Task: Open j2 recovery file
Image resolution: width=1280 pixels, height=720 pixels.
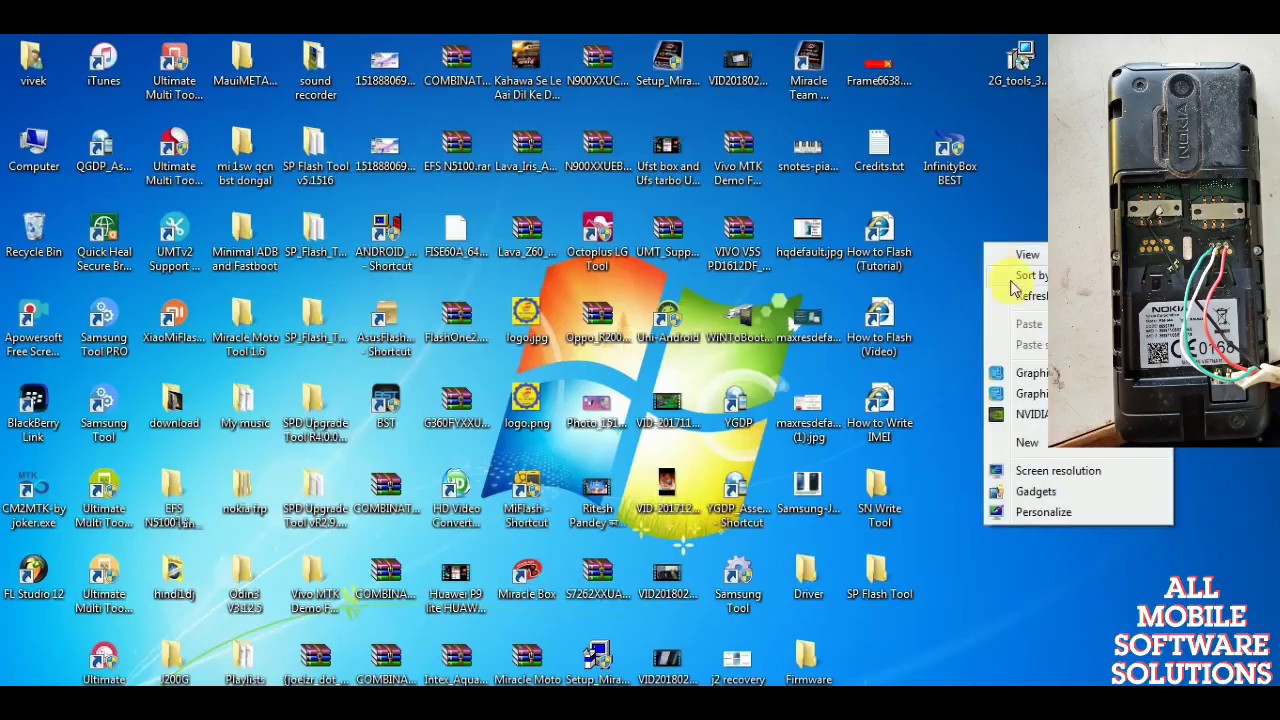Action: click(738, 662)
